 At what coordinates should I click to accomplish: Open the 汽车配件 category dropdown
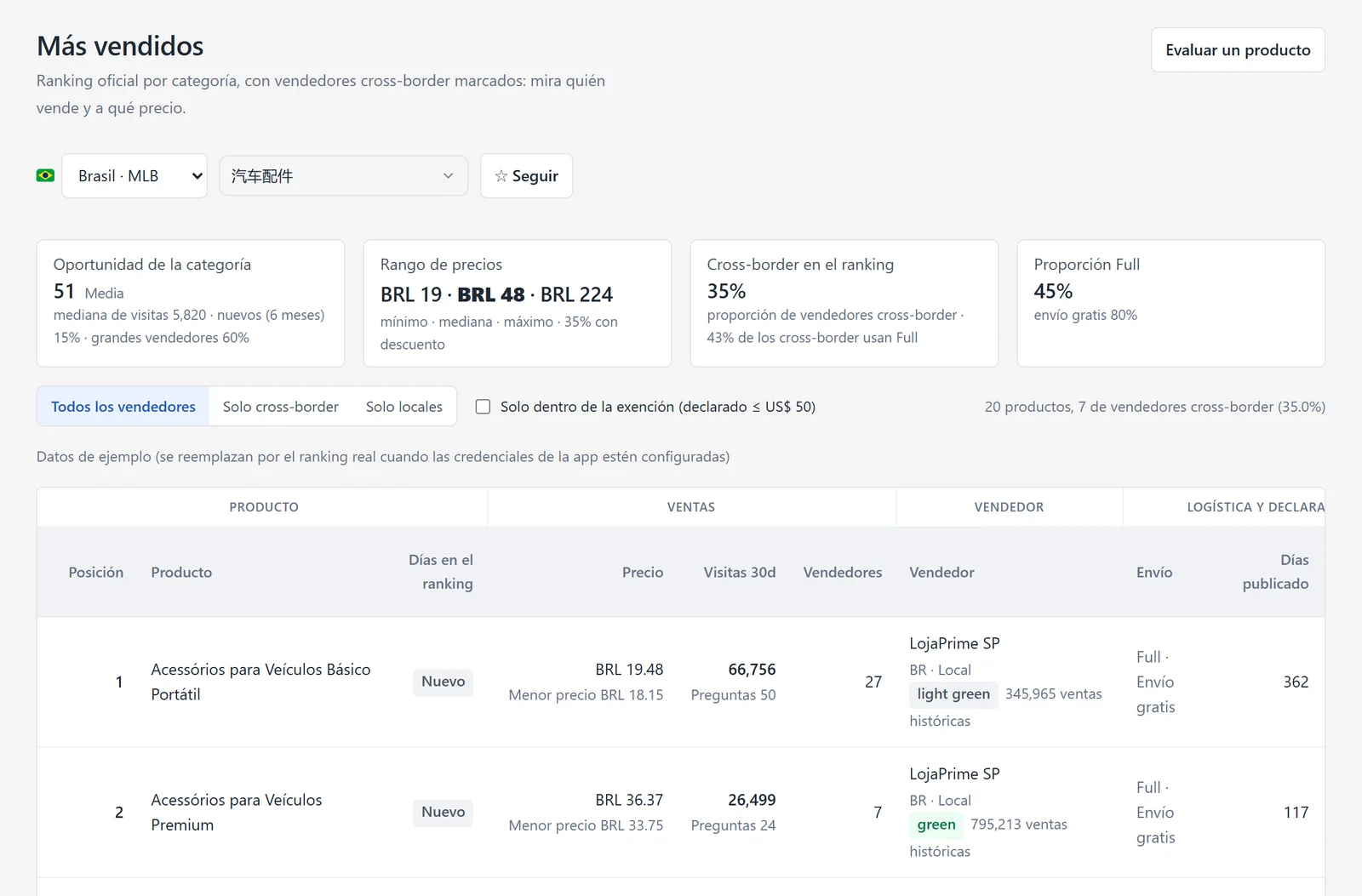tap(344, 176)
